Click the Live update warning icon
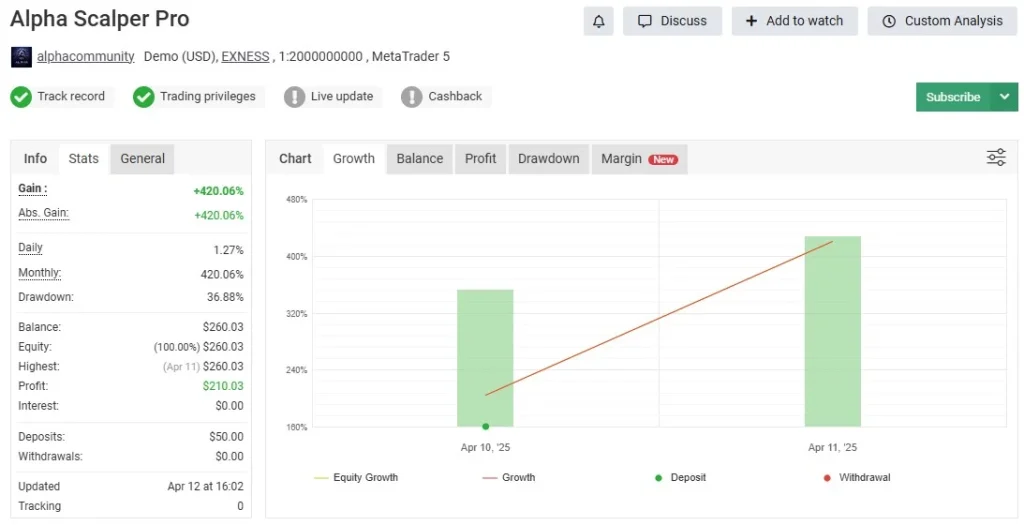The height and width of the screenshot is (525, 1024). pos(295,97)
